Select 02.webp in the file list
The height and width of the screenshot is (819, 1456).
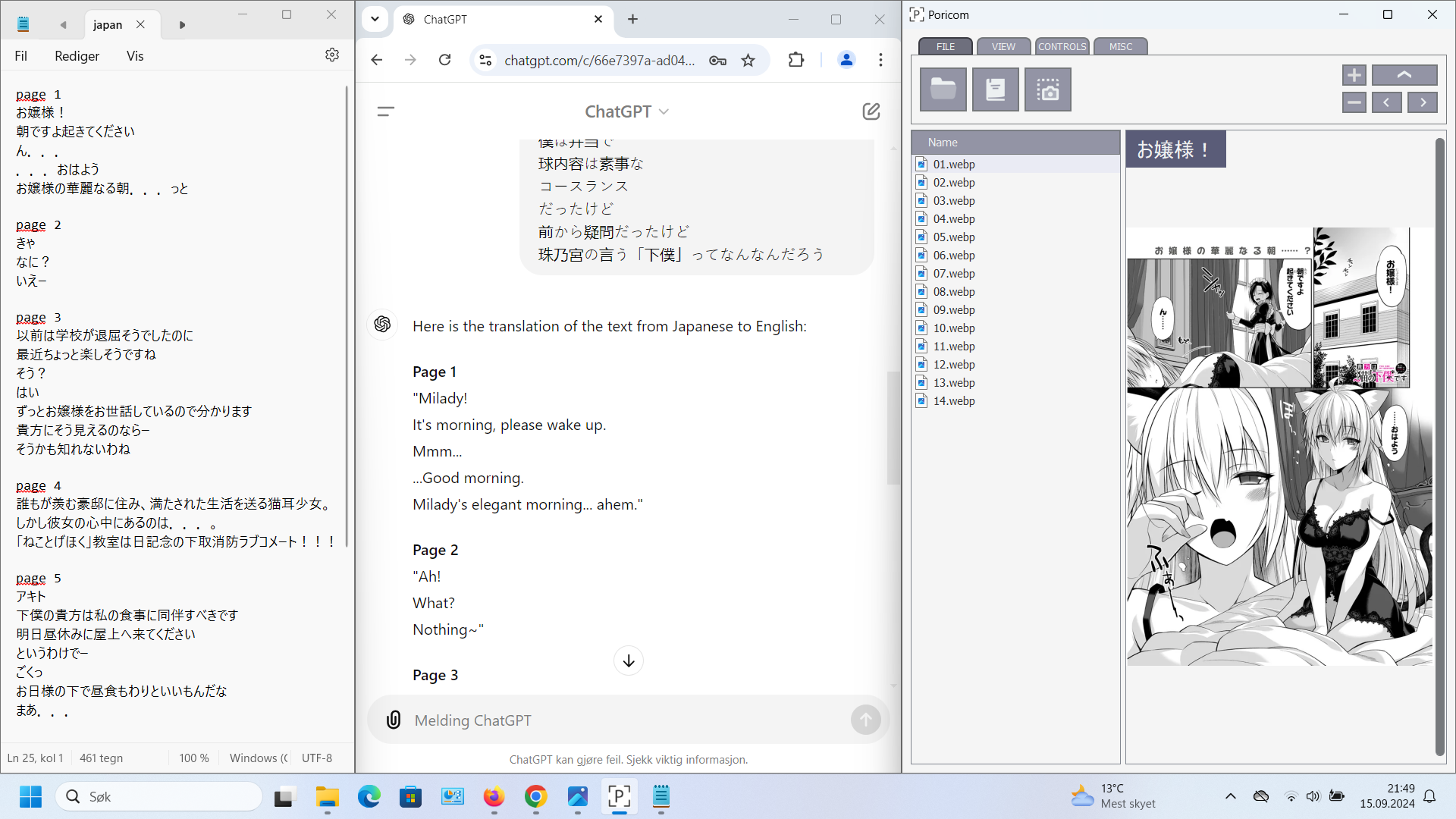[x=1015, y=183]
